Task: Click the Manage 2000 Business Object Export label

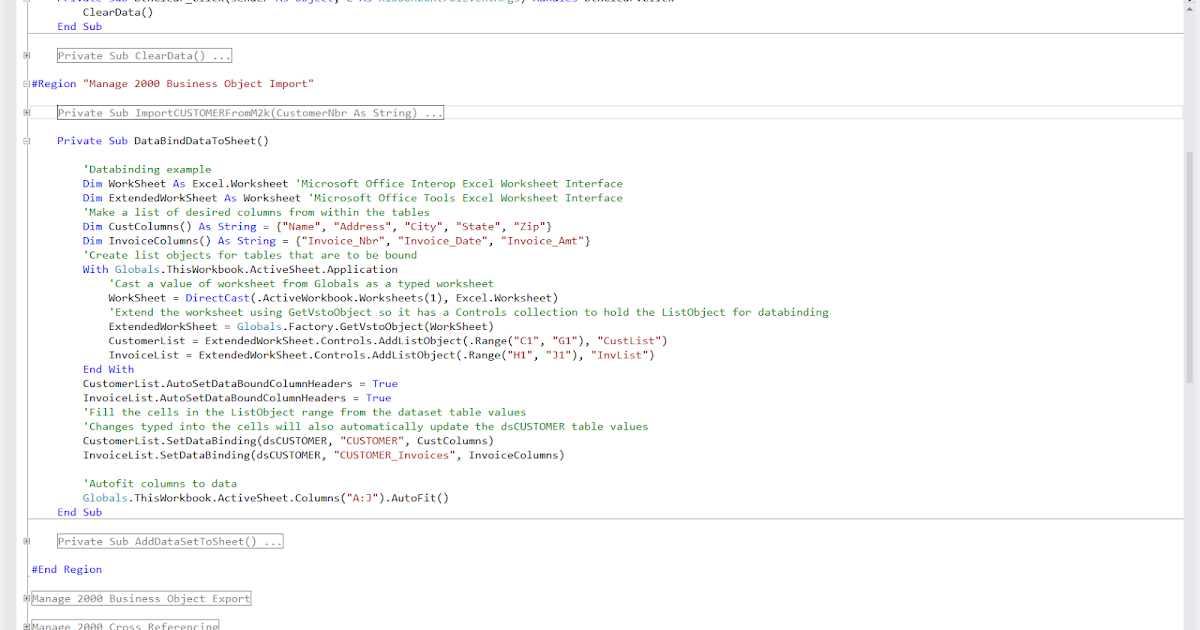Action: pos(140,597)
